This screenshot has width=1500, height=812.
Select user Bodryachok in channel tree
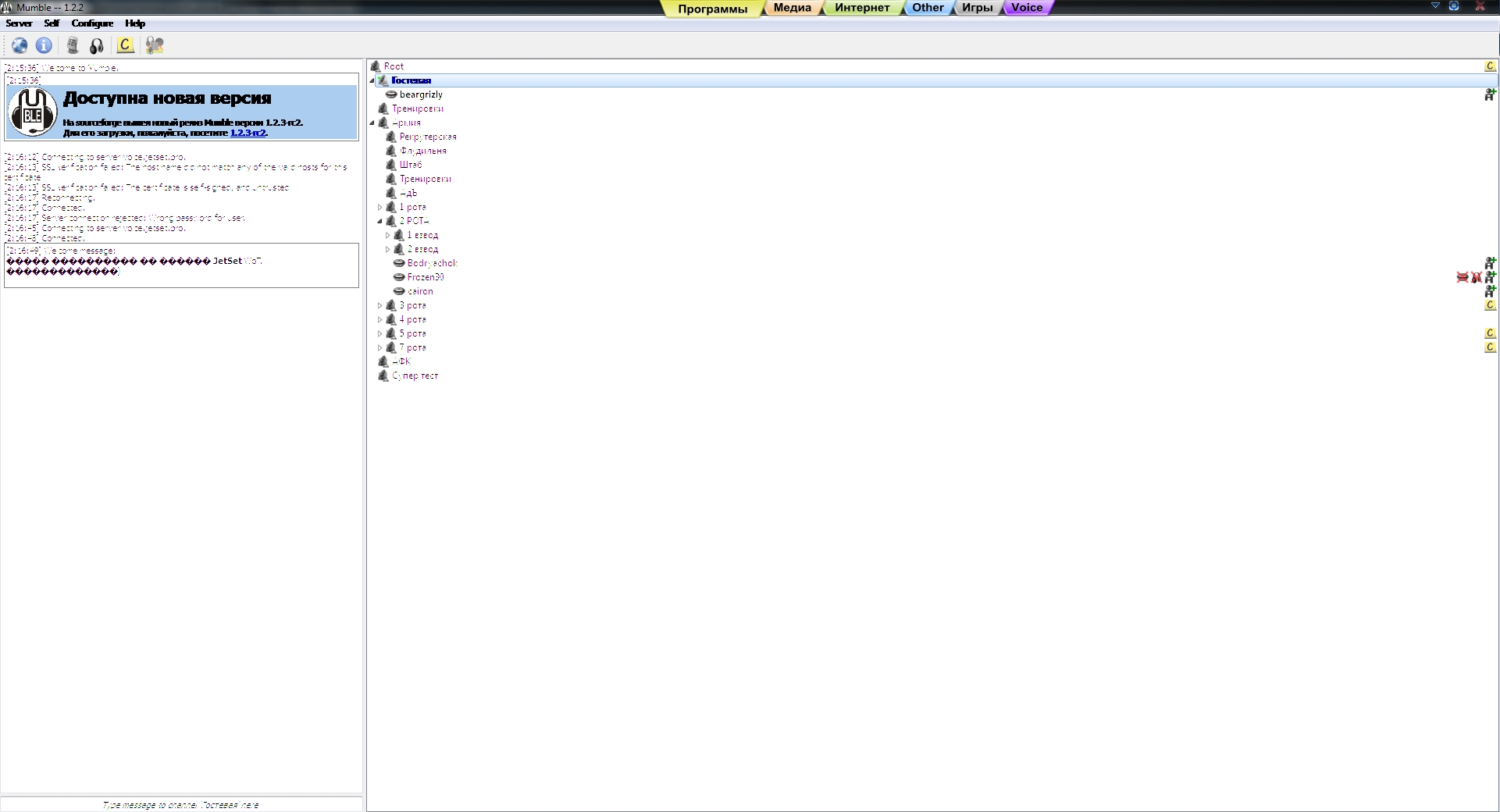point(431,263)
